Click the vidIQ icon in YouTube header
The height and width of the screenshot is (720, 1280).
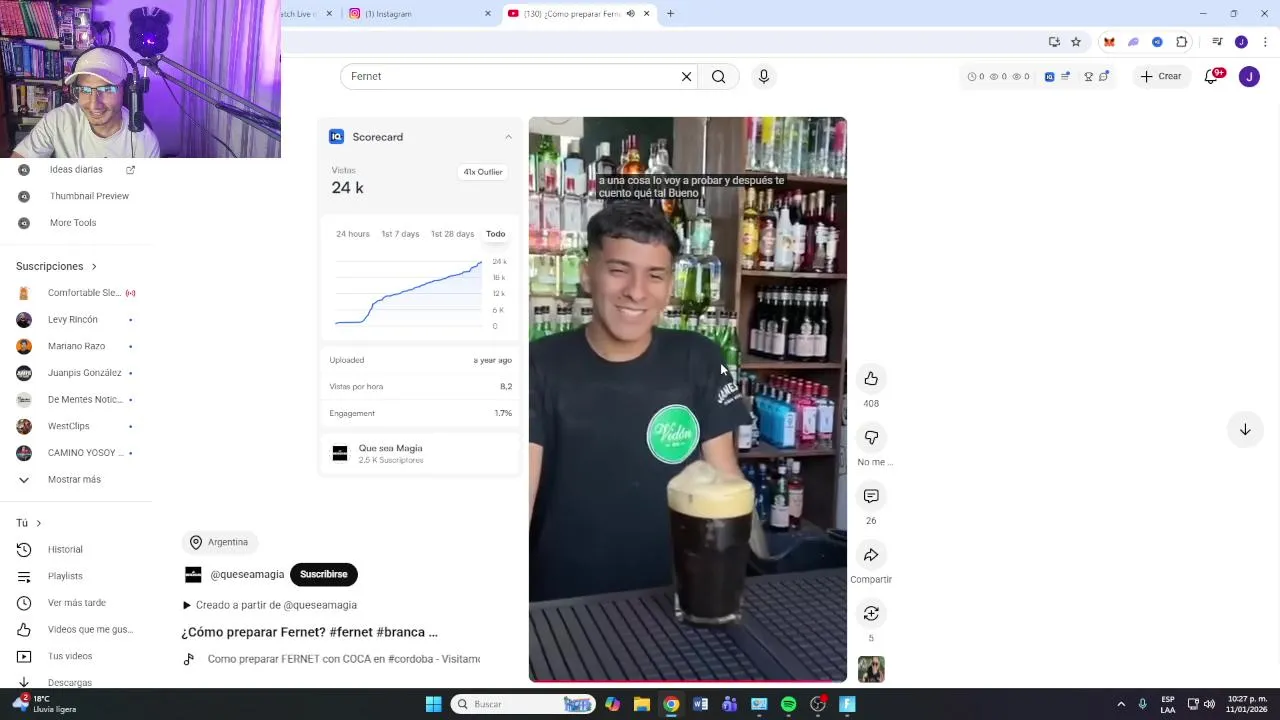click(1049, 76)
